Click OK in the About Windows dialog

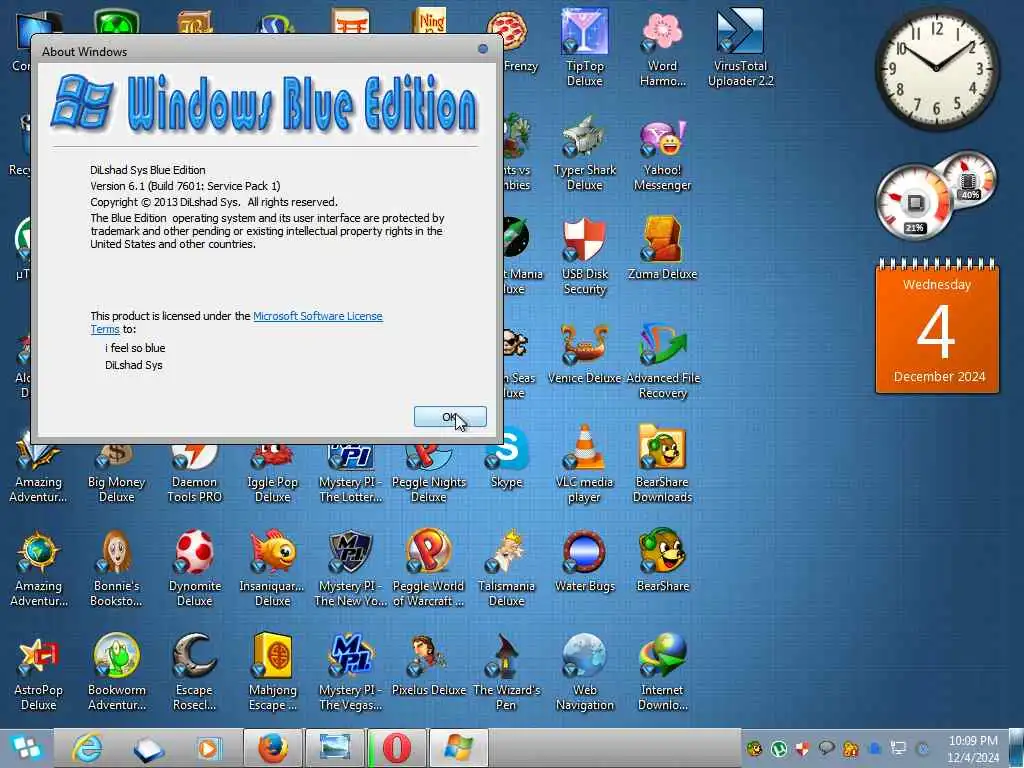click(450, 417)
